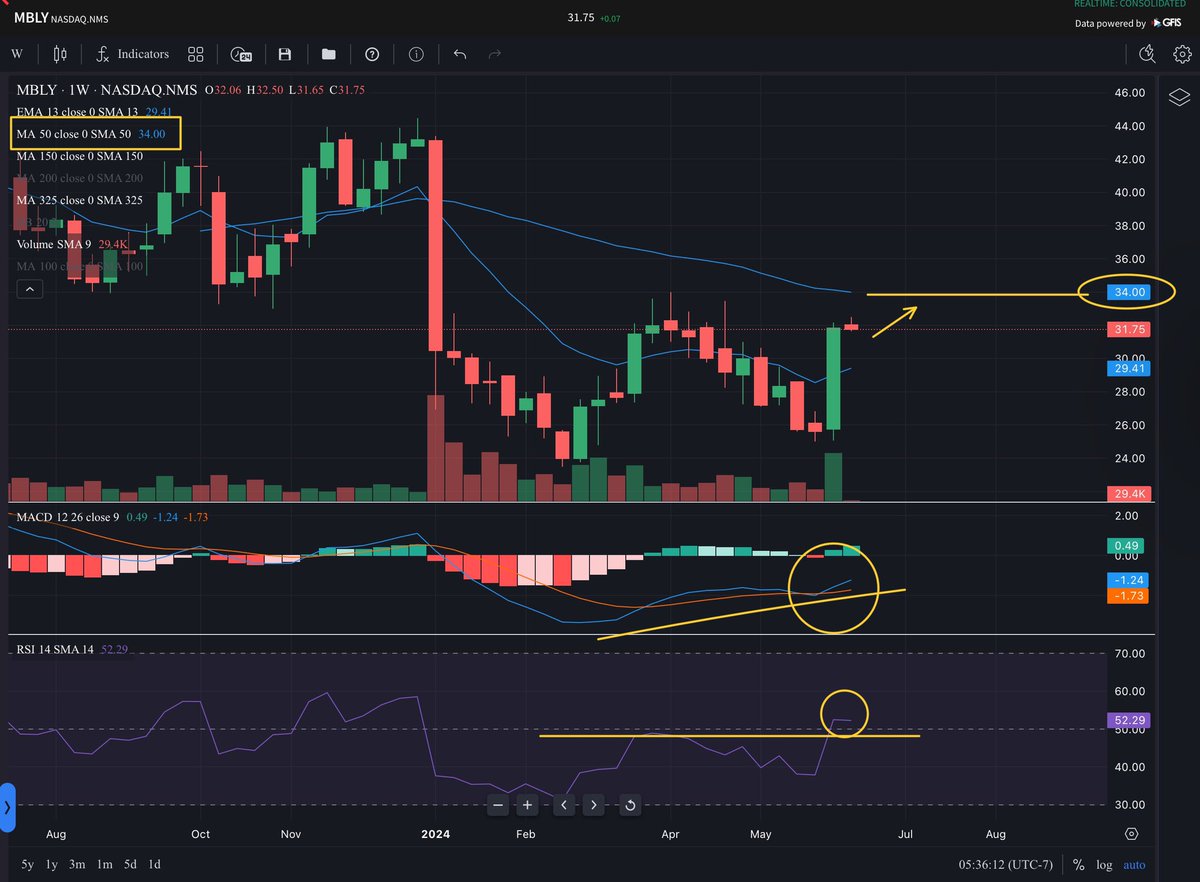The width and height of the screenshot is (1200, 882).
Task: Select the MACD 12 26 close 9 legend
Action: [x=114, y=516]
